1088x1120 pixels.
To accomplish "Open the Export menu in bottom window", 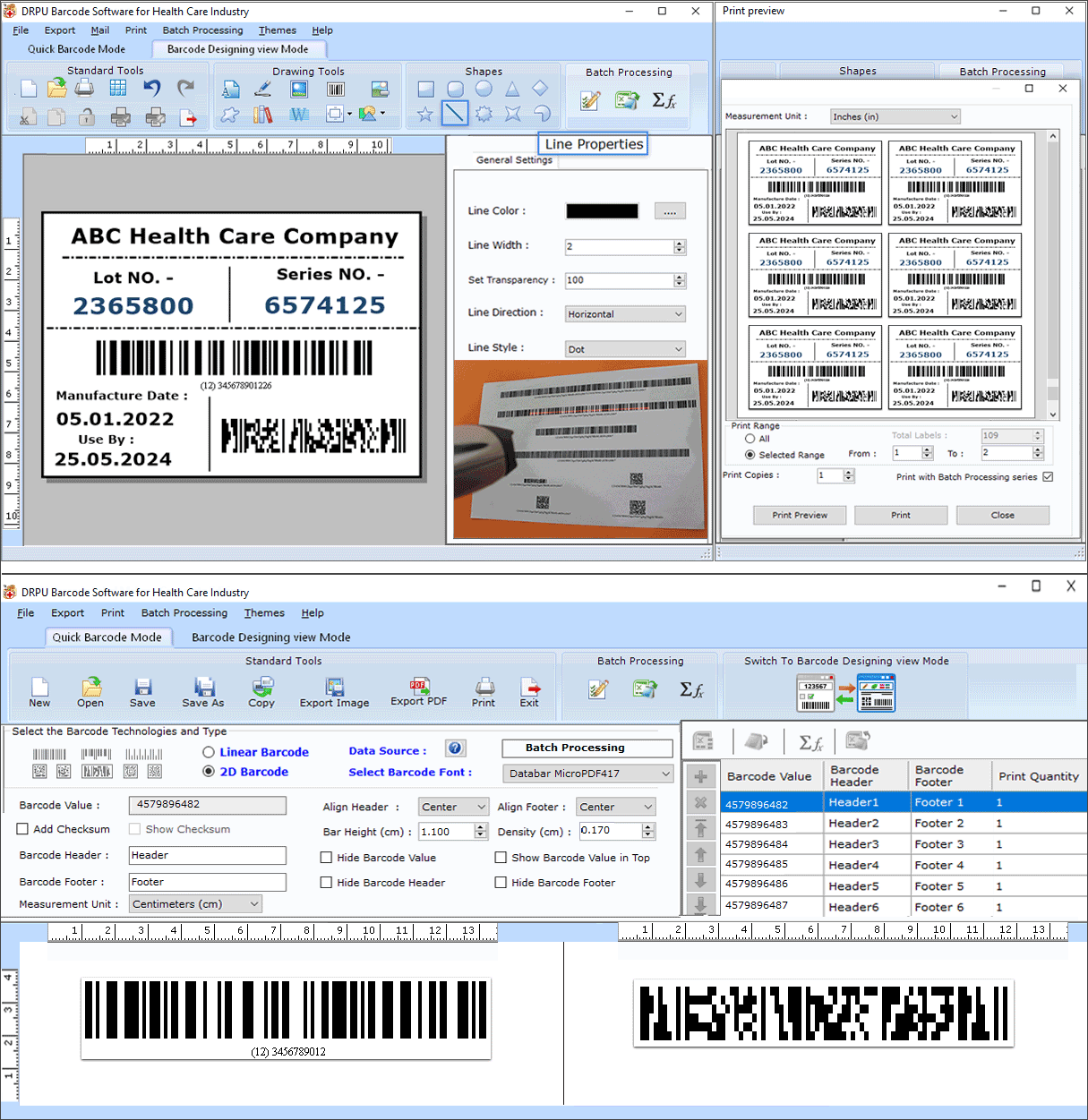I will coord(67,613).
